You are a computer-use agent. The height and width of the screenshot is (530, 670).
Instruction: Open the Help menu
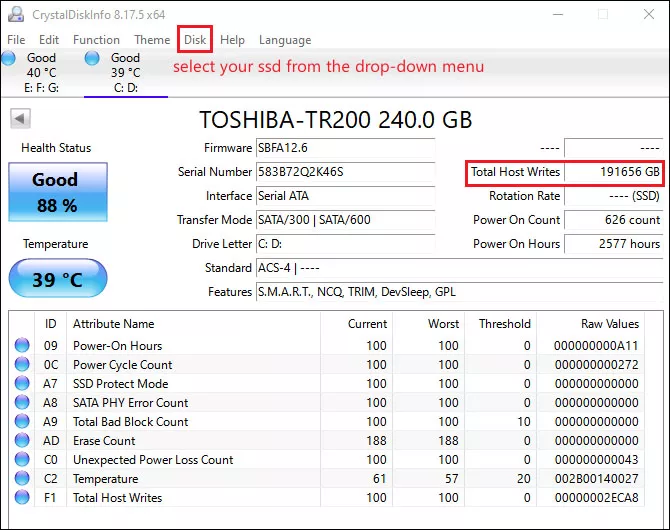tap(232, 40)
